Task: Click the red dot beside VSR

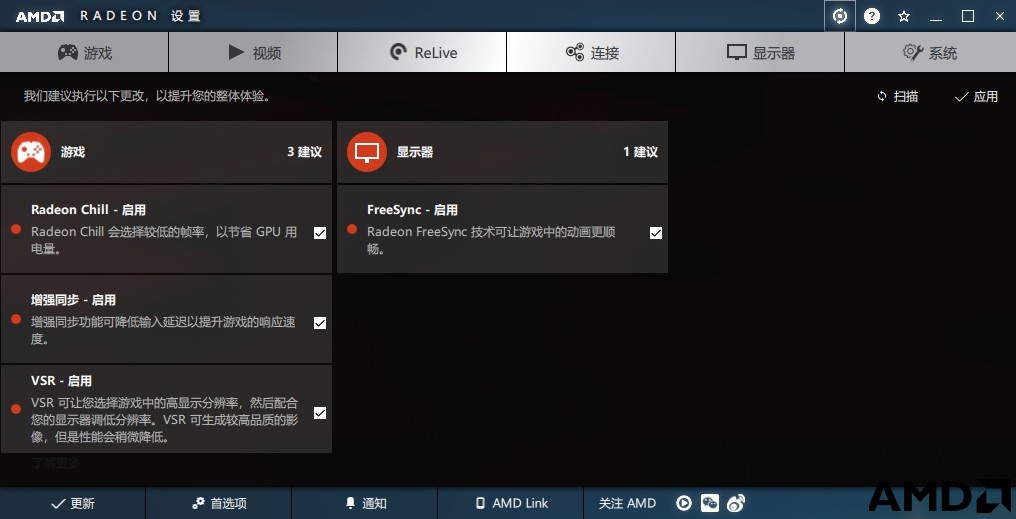Action: coord(16,409)
